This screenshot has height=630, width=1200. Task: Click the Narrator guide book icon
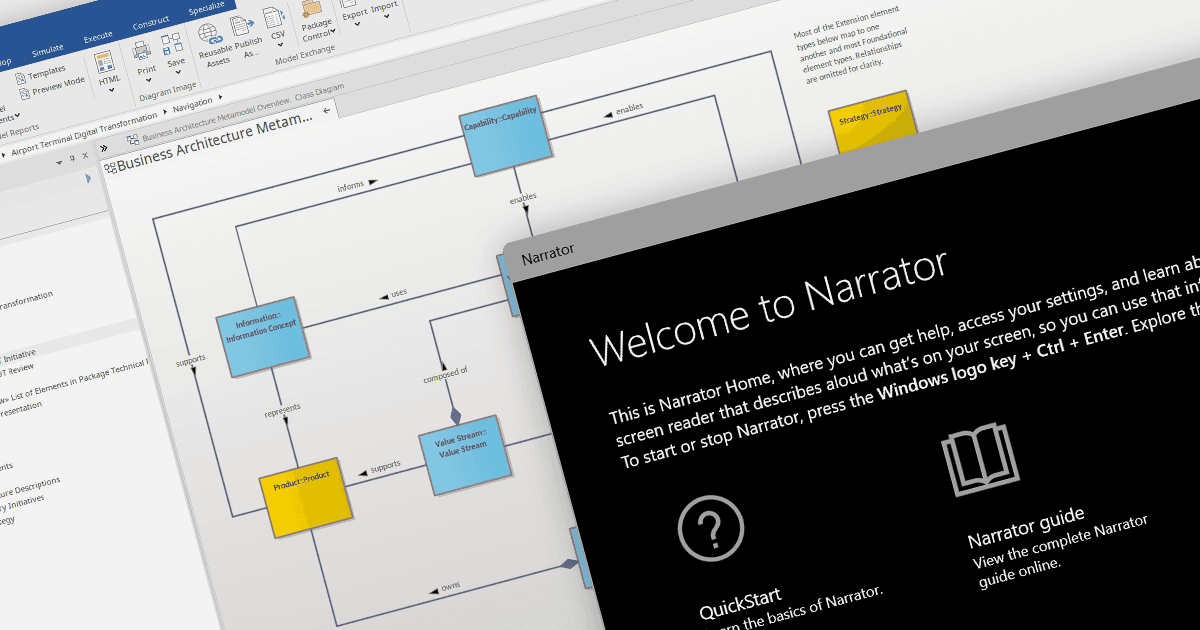point(980,461)
